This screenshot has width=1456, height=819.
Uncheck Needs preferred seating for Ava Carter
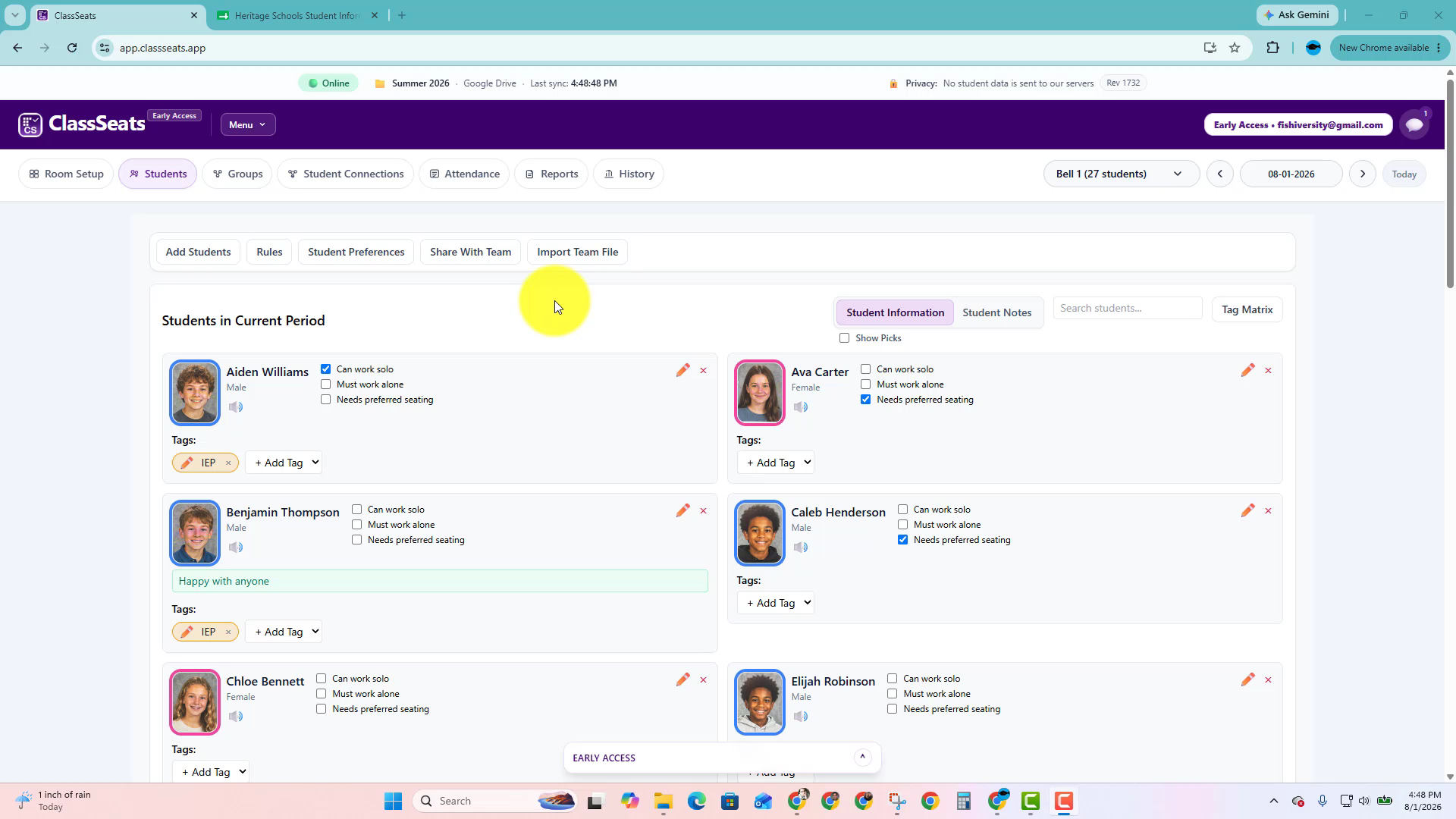point(866,400)
